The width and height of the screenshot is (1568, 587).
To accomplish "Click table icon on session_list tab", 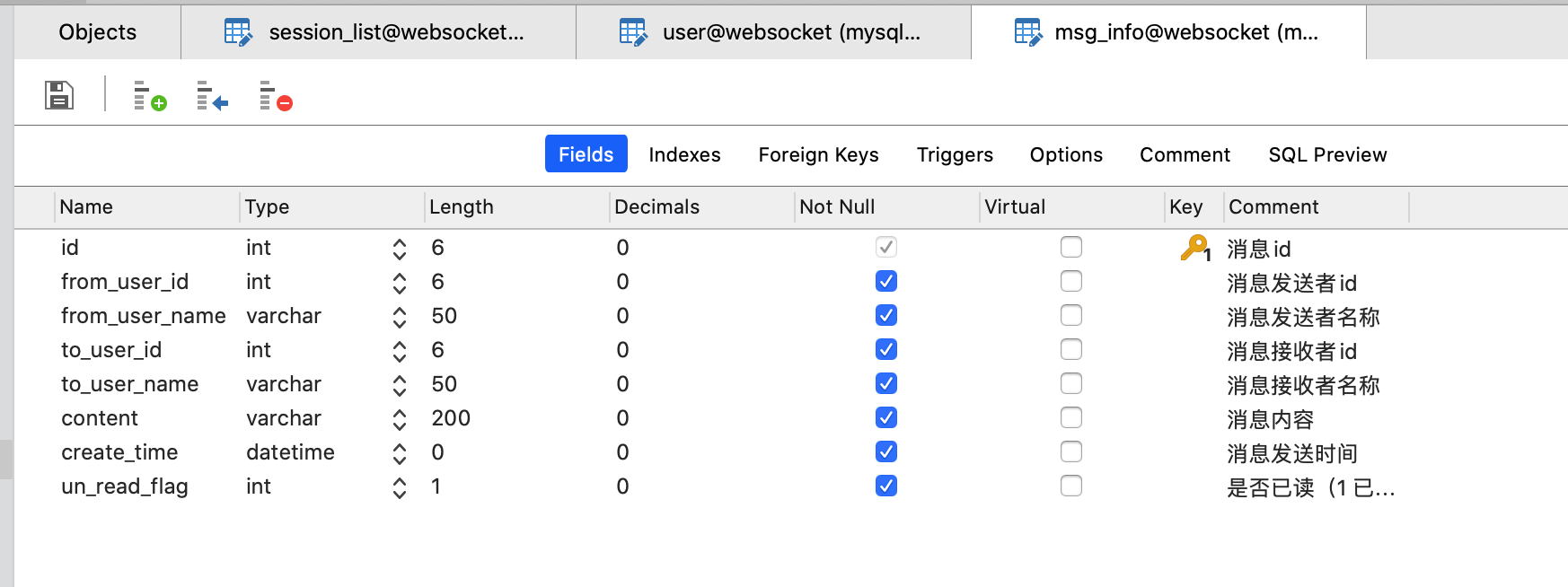I will [x=238, y=32].
